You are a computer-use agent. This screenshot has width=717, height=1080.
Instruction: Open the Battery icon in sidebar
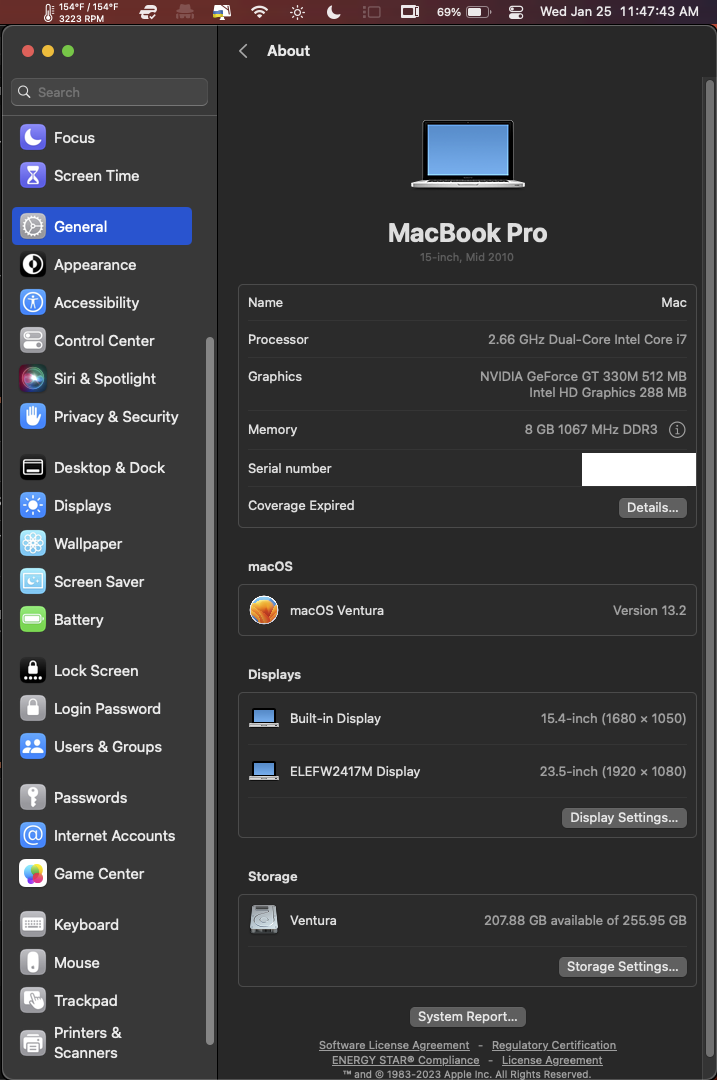(32, 619)
